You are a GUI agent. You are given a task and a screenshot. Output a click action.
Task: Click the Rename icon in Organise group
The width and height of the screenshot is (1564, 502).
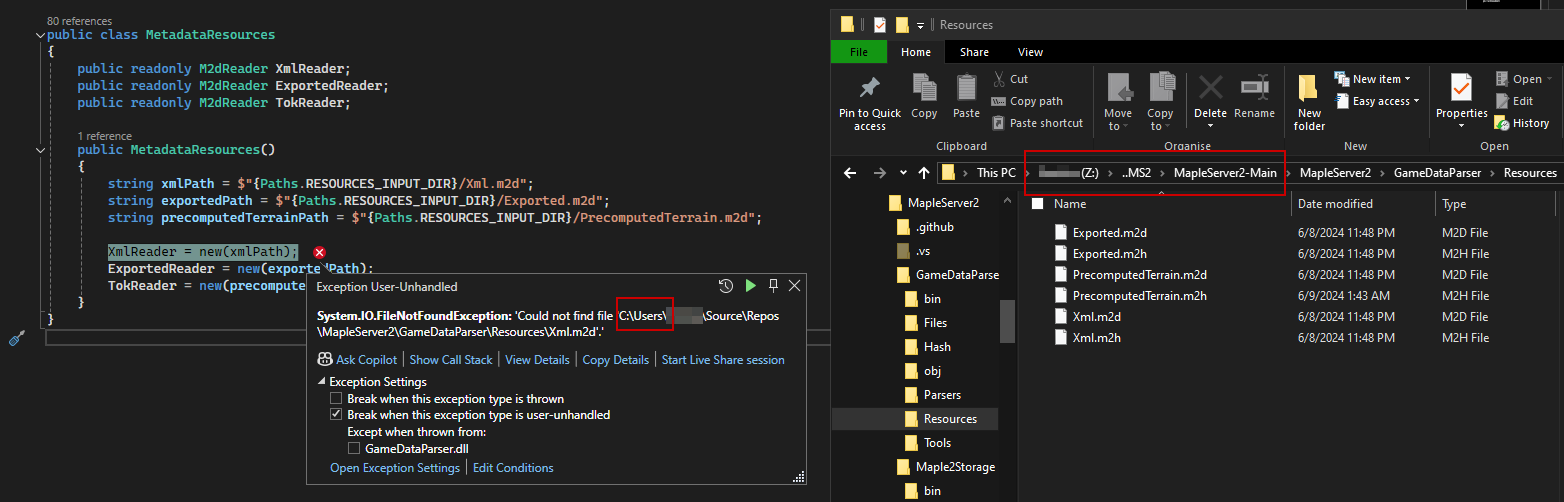1254,88
